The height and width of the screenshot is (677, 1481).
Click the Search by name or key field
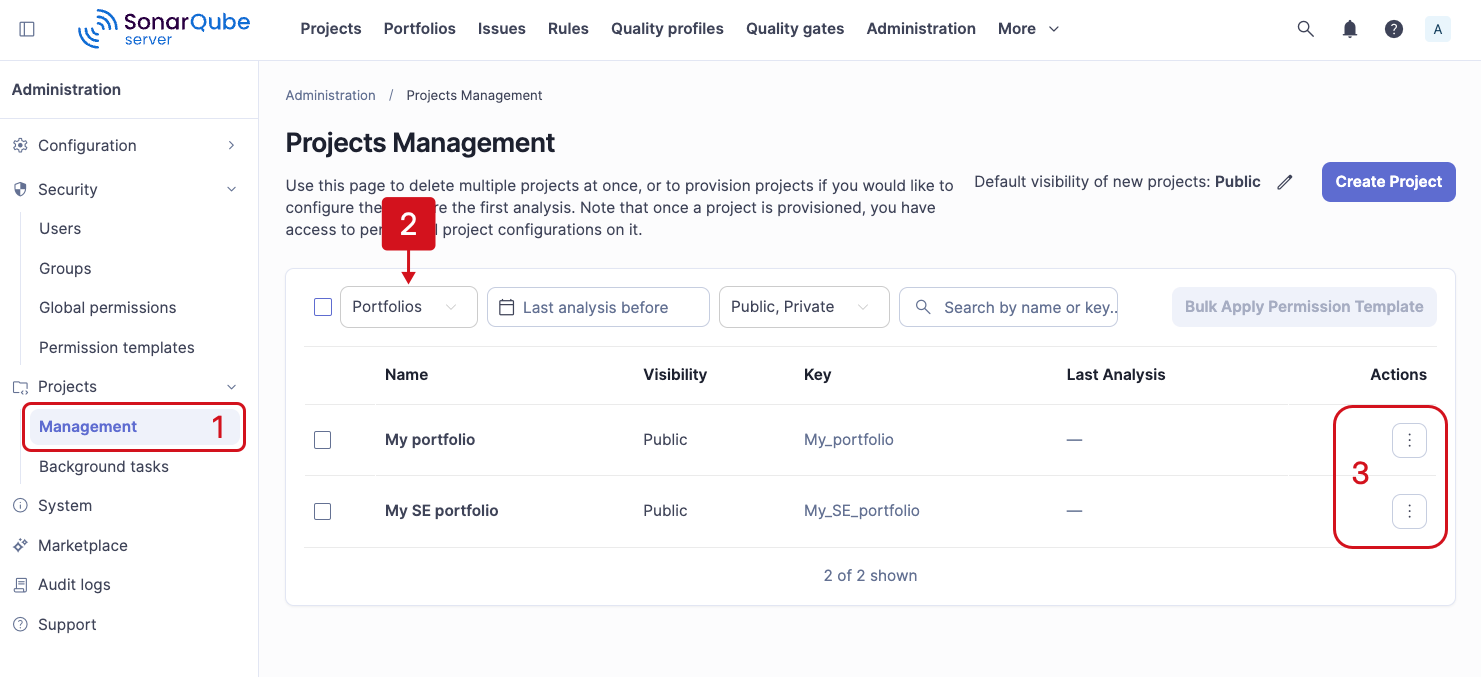(x=1009, y=307)
